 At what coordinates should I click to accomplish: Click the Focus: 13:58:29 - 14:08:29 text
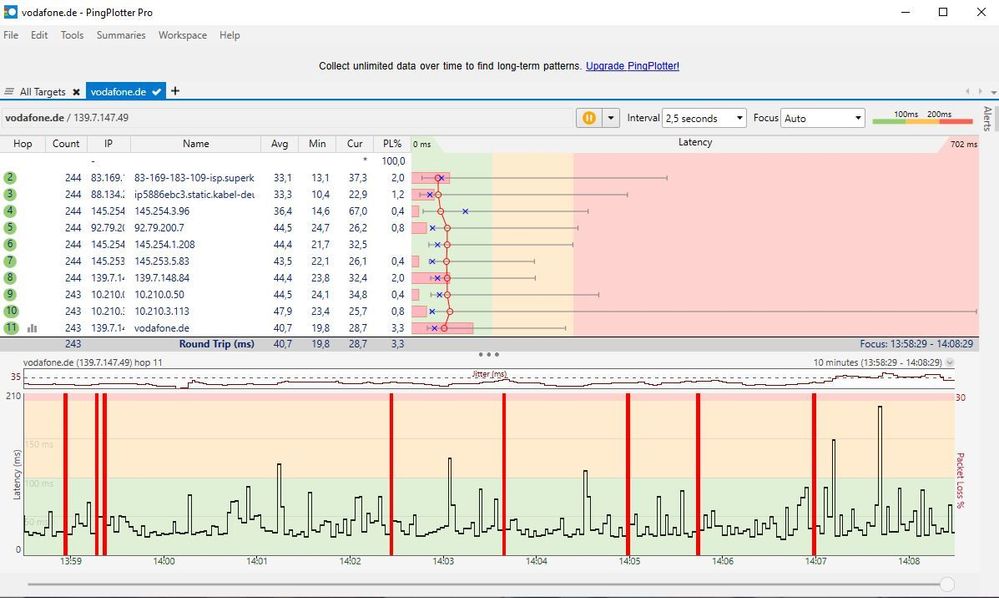pyautogui.click(x=916, y=344)
